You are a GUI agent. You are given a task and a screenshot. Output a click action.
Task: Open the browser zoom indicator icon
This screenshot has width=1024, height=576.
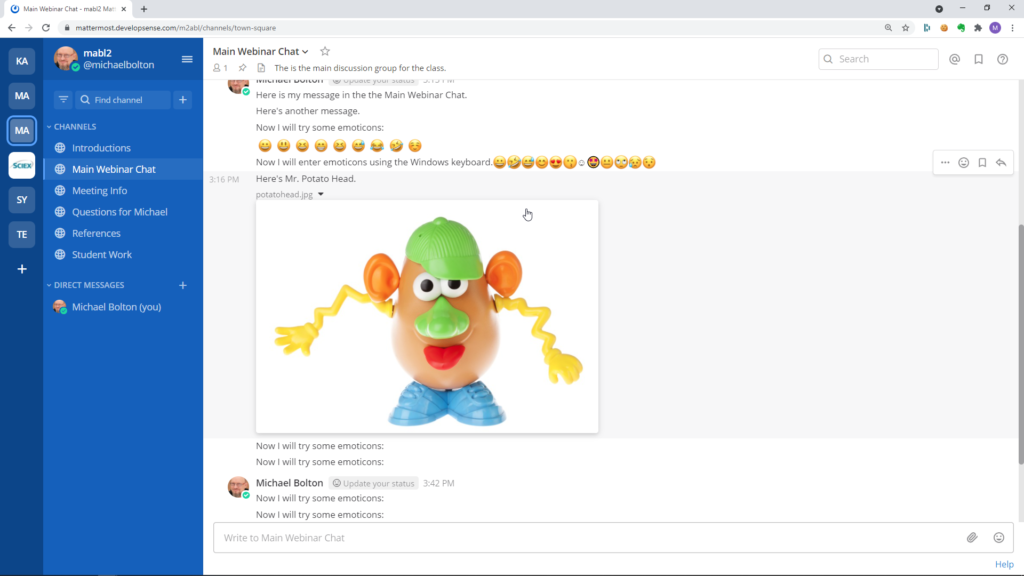888,28
